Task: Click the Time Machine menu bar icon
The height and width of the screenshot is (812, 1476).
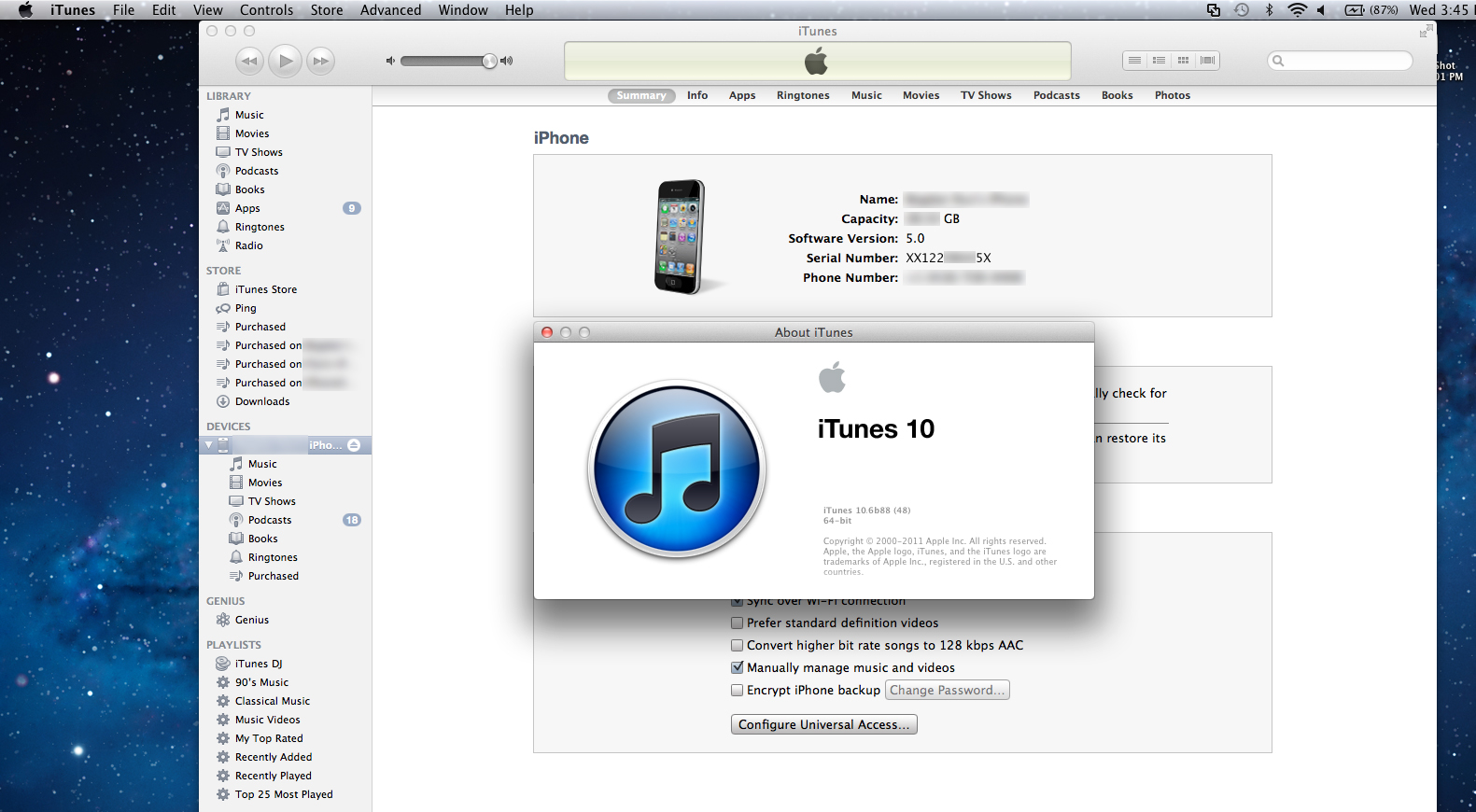Action: click(1241, 10)
